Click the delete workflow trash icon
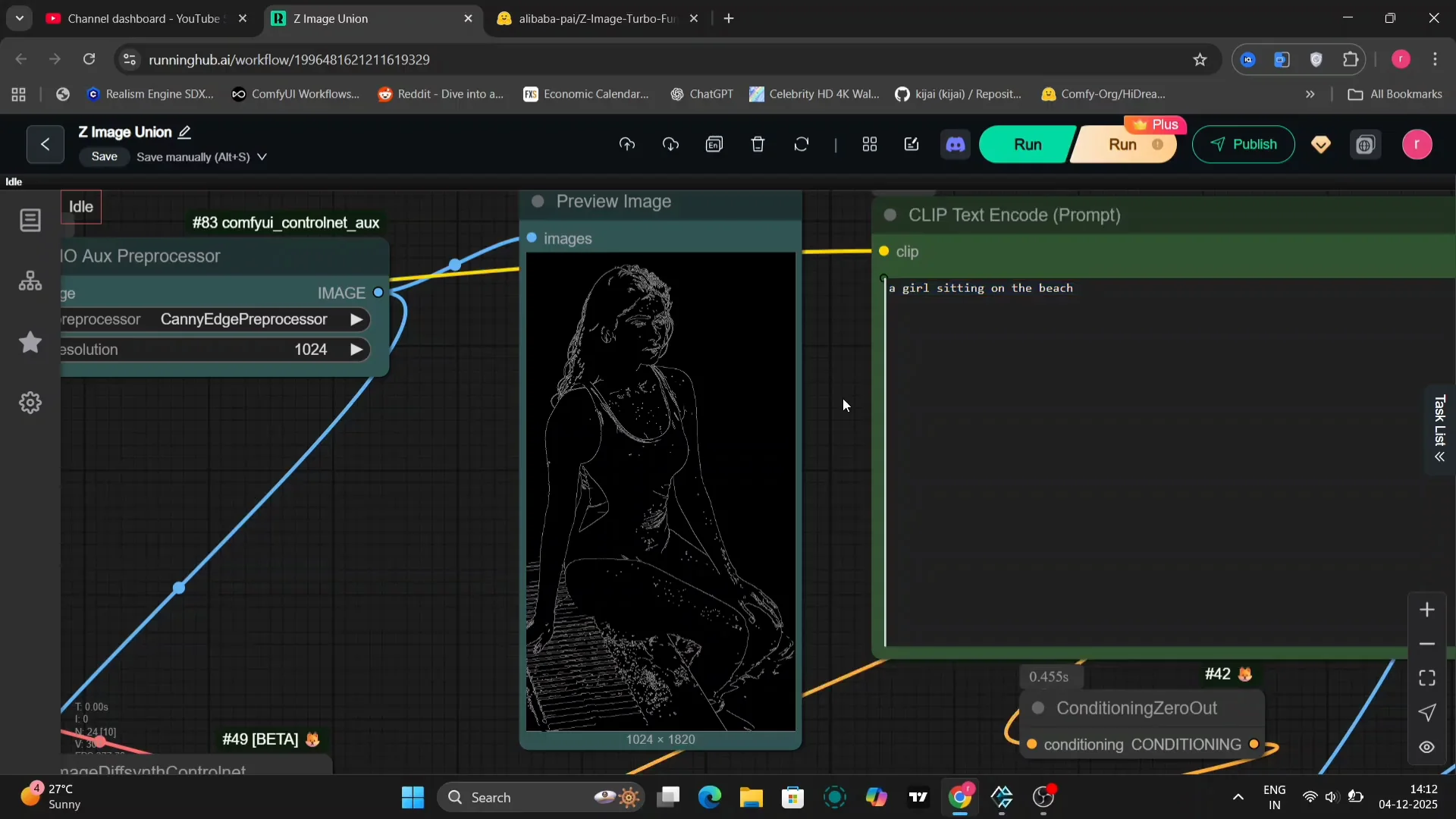The image size is (1456, 819). tap(758, 144)
